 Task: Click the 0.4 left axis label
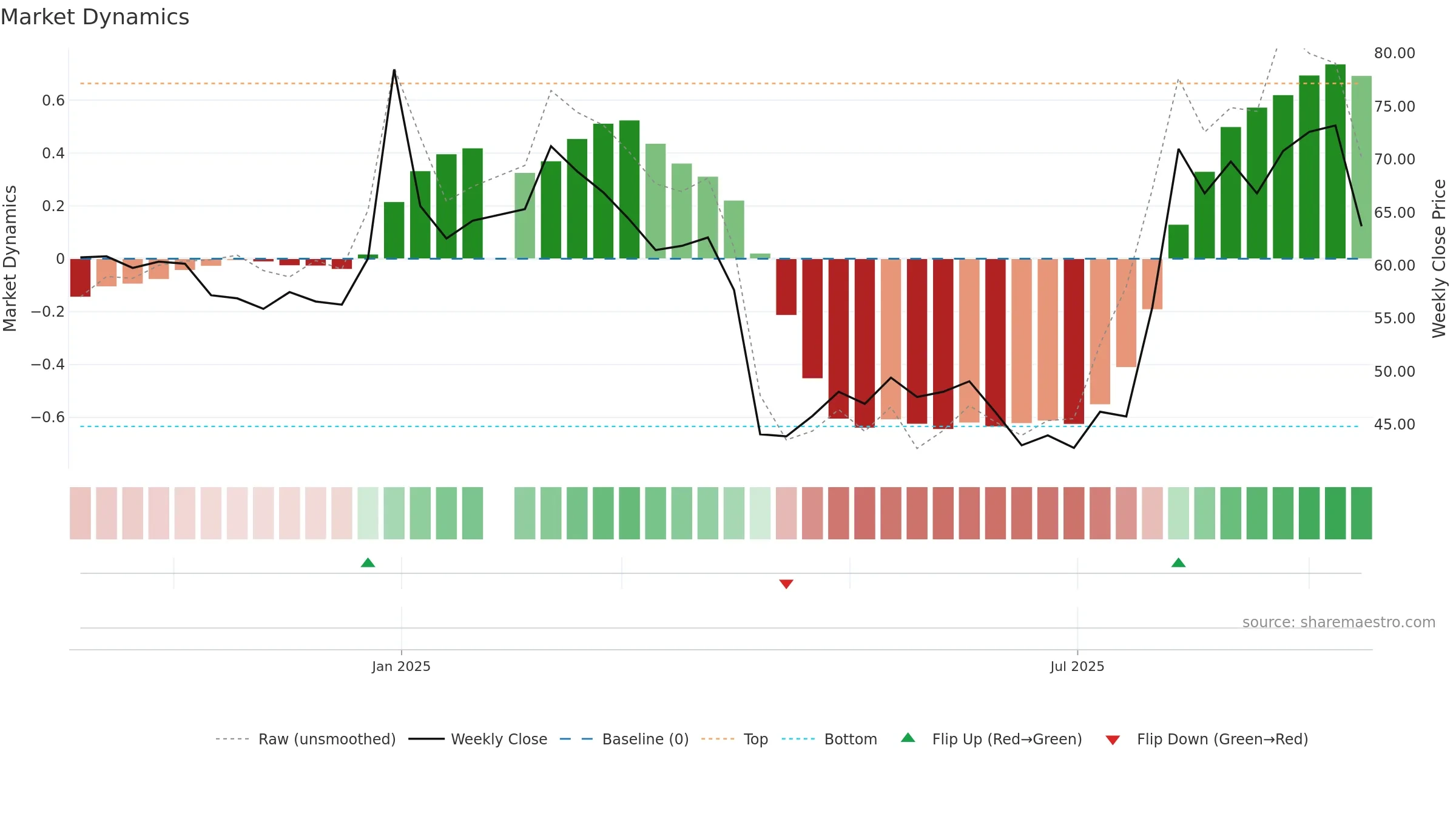pos(53,153)
